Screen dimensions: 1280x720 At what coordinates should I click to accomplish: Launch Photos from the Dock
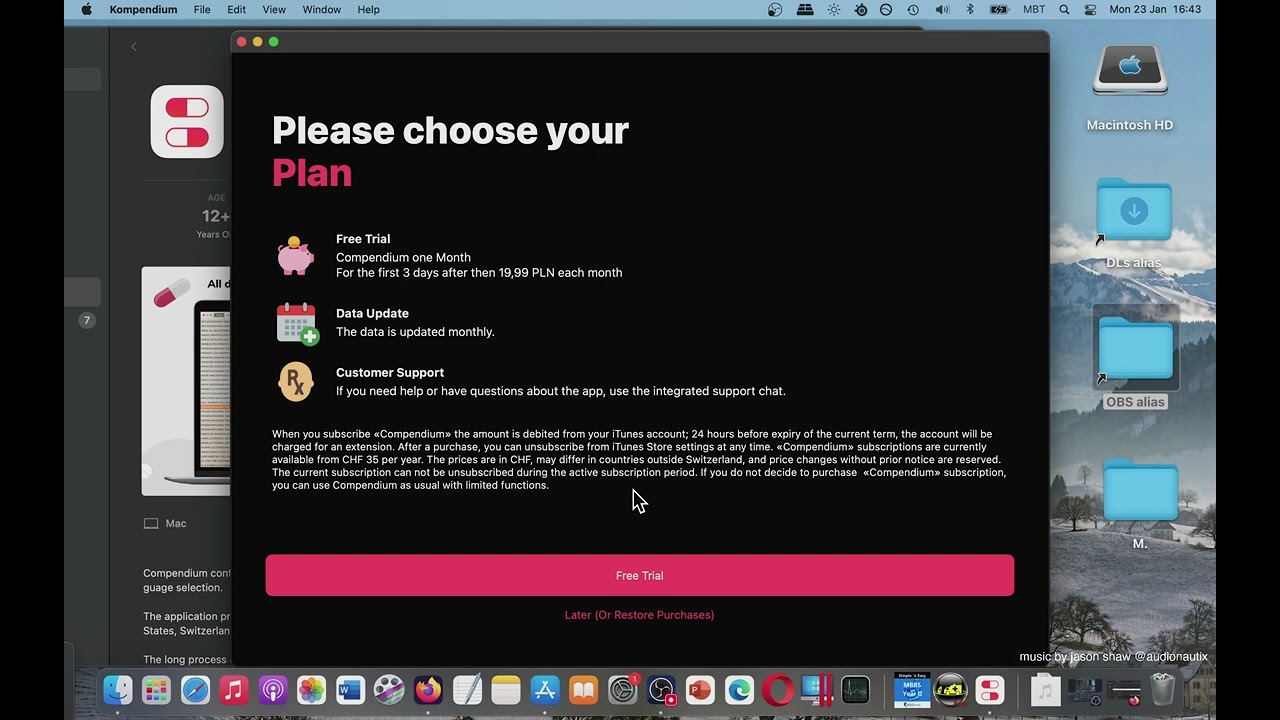[312, 690]
